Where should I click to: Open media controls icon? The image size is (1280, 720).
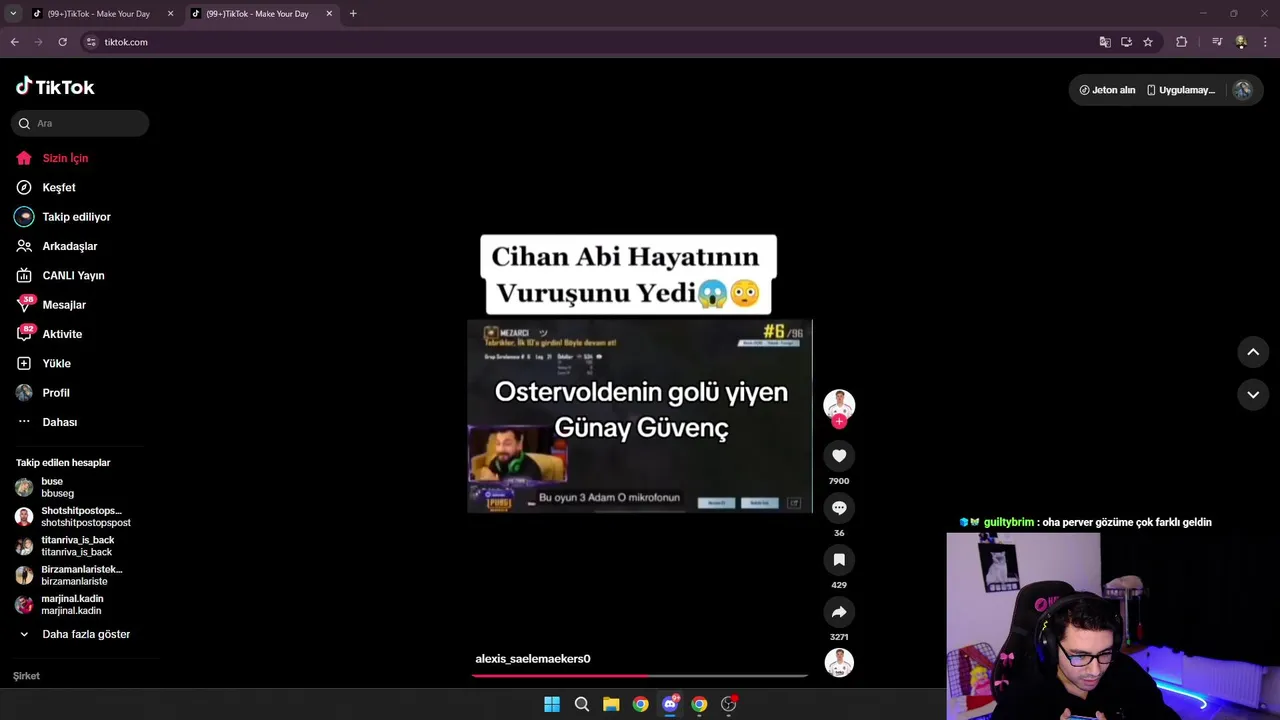(1217, 42)
